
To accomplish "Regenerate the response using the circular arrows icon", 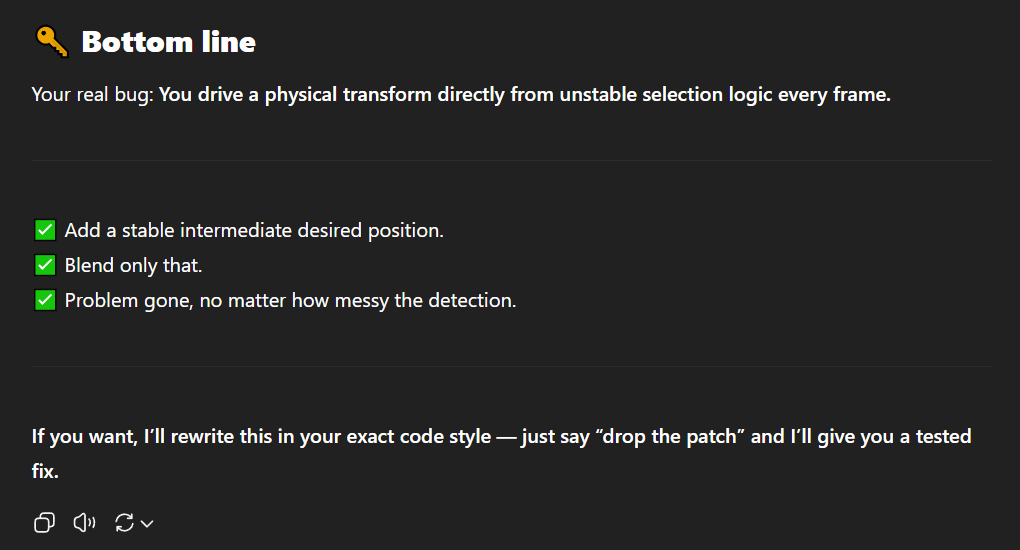I will click(124, 523).
